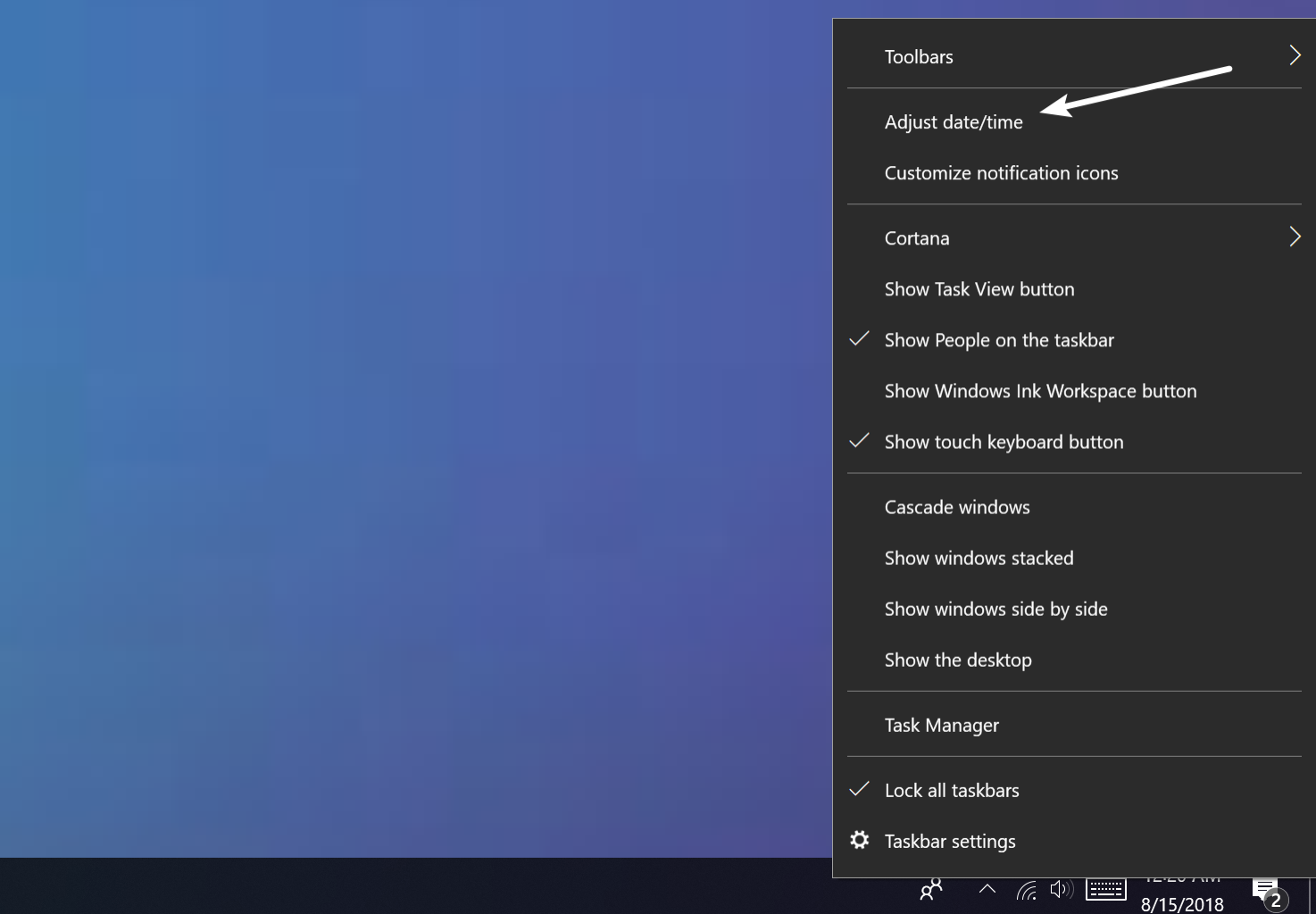Click the Wi-Fi network icon in system tray
The width and height of the screenshot is (1316, 914).
(x=1027, y=889)
